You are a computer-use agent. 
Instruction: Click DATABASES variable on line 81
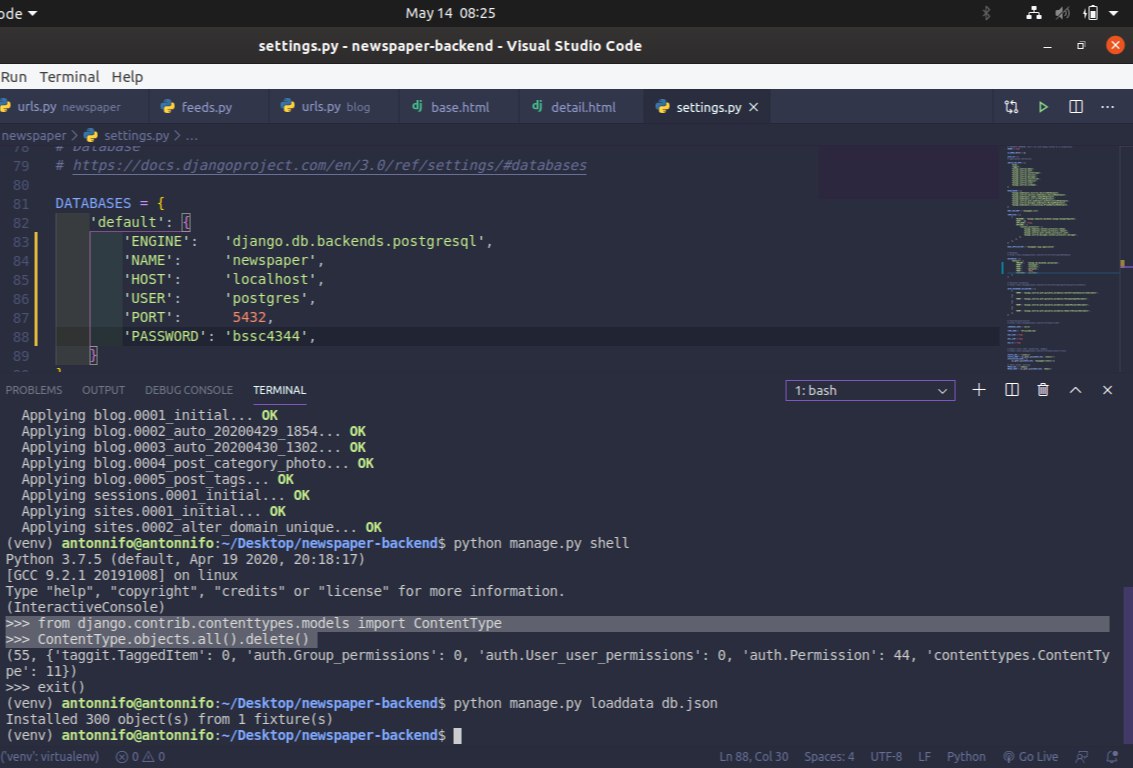click(93, 203)
